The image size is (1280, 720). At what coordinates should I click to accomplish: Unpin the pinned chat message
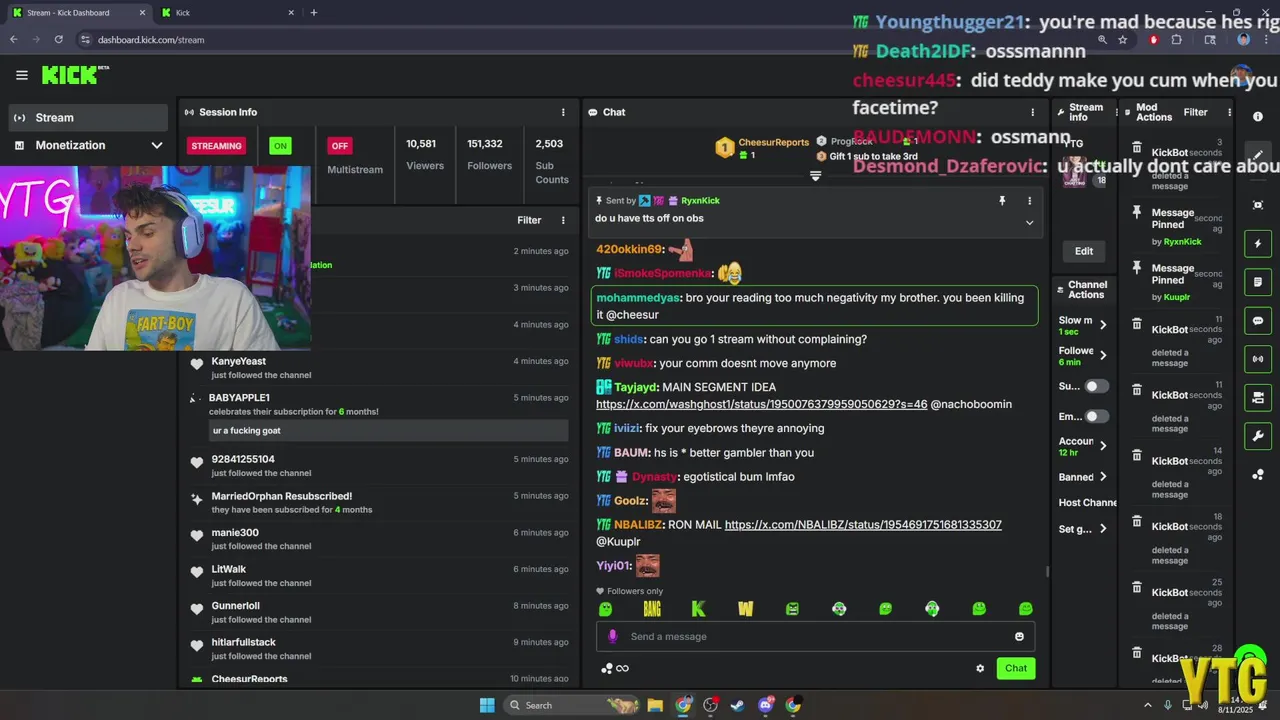[x=1002, y=200]
